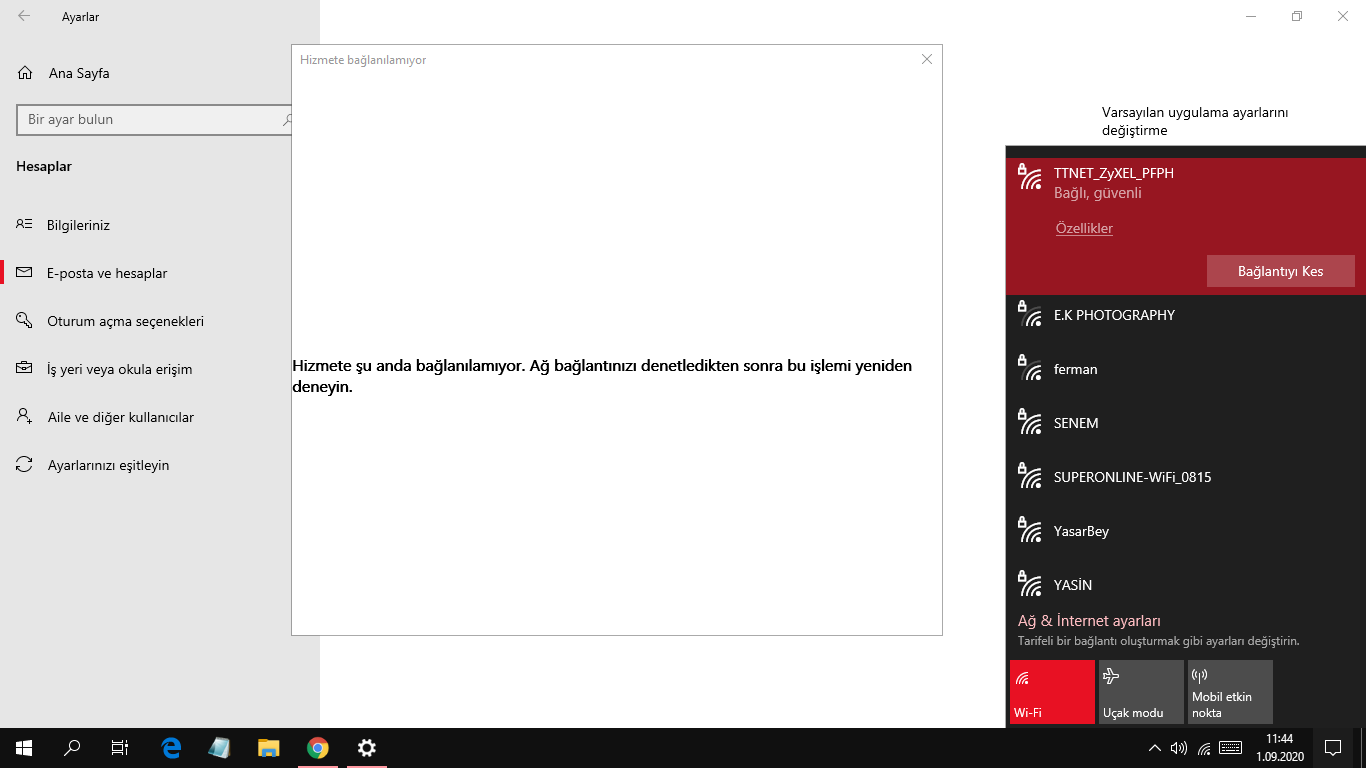The image size is (1366, 768).
Task: Open Task View on the taskbar
Action: click(x=120, y=747)
